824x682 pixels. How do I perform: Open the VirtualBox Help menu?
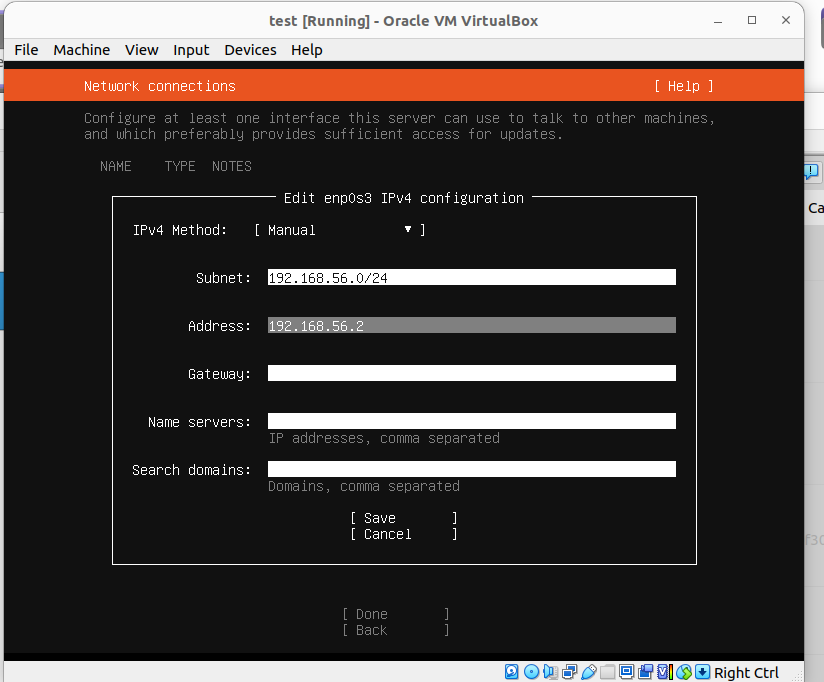(307, 50)
